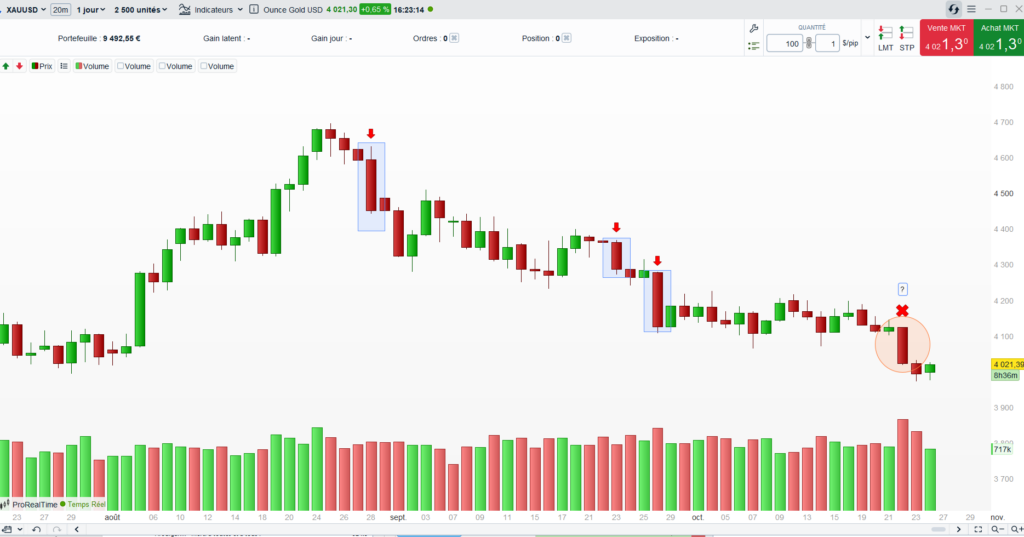
Task: Open the dropdown arrow next to save icon
Action: click(20, 530)
